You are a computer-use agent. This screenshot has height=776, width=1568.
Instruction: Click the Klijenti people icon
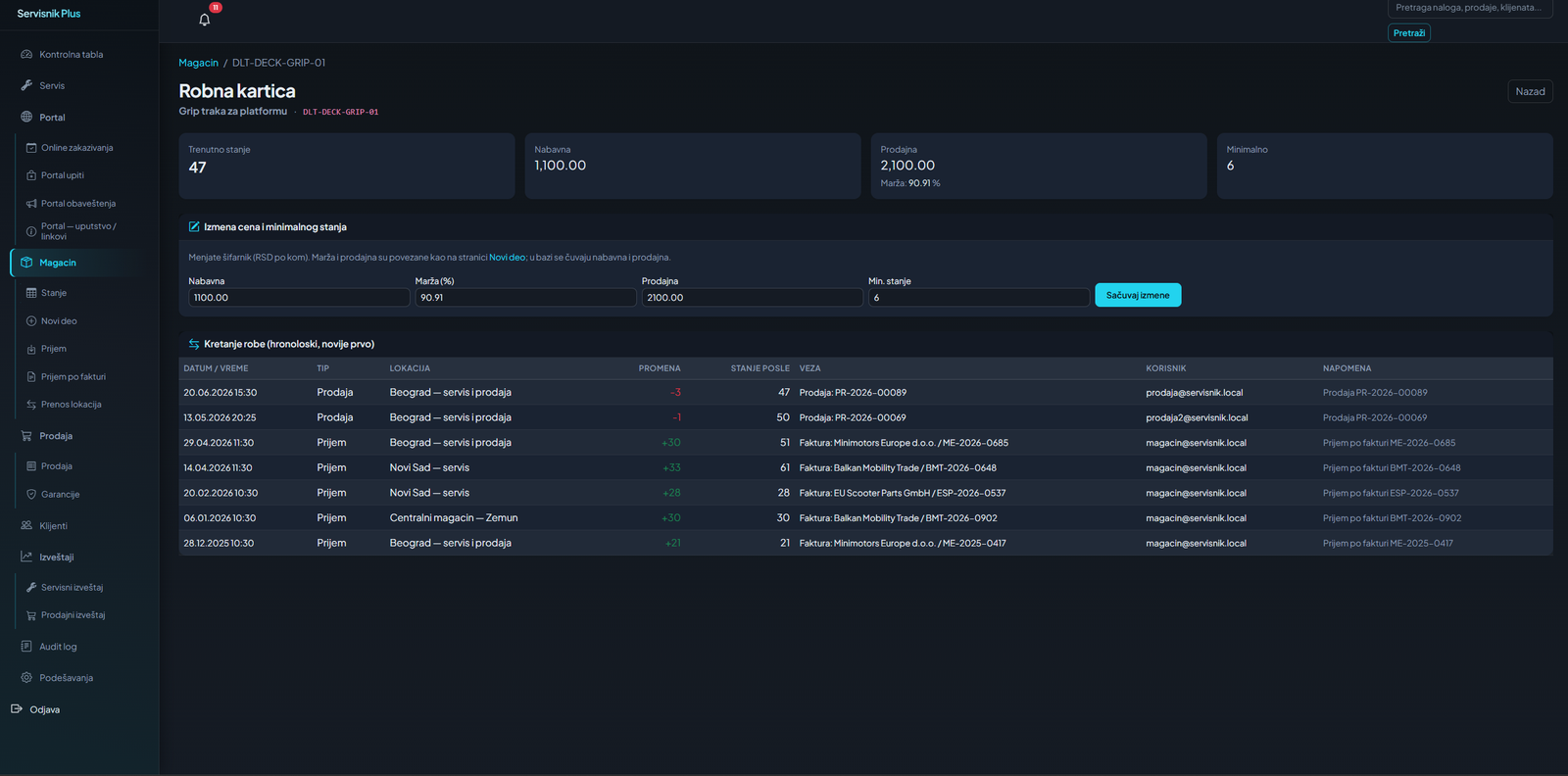pyautogui.click(x=26, y=526)
